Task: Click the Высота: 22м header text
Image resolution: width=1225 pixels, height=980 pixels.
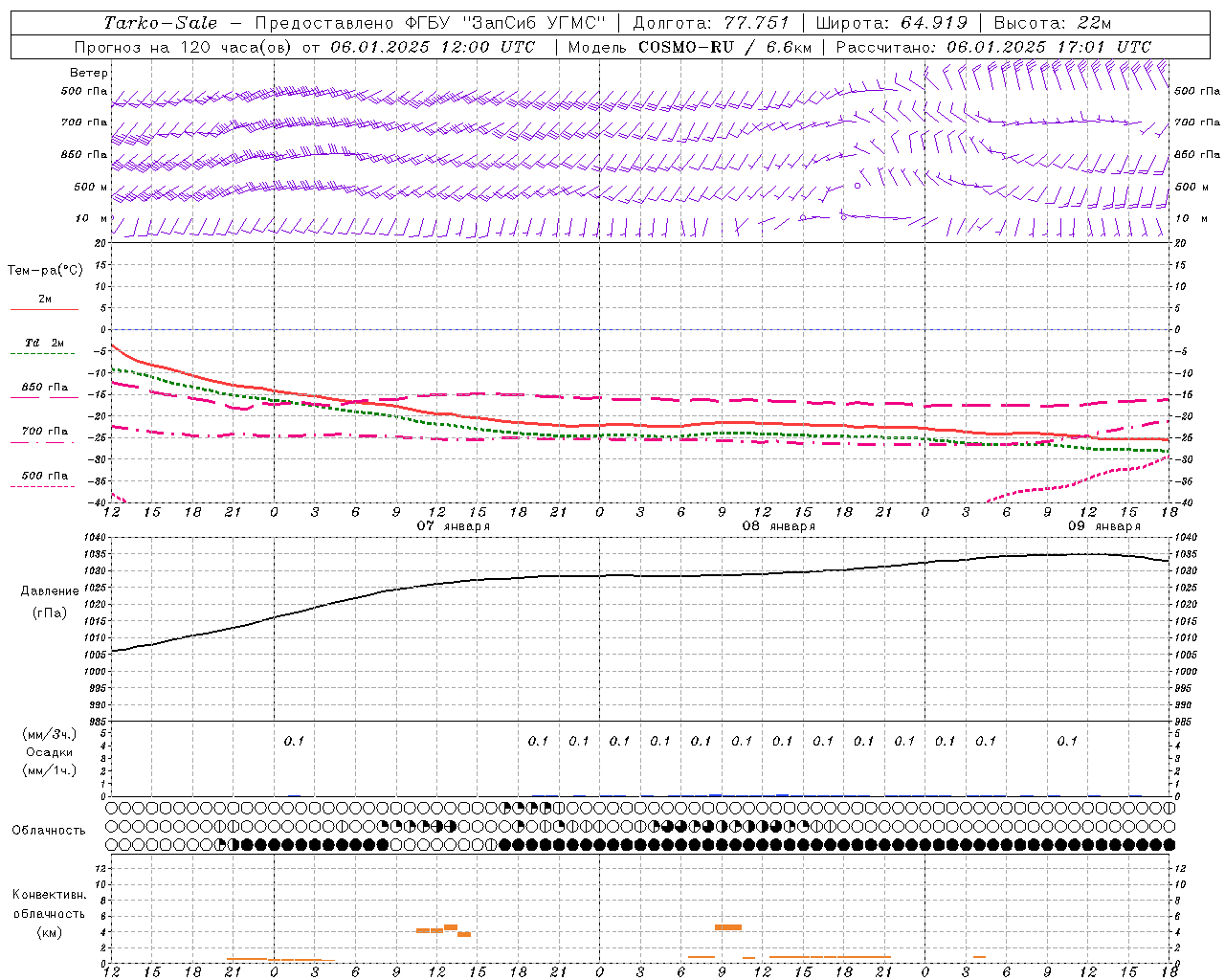Action: [1053, 23]
